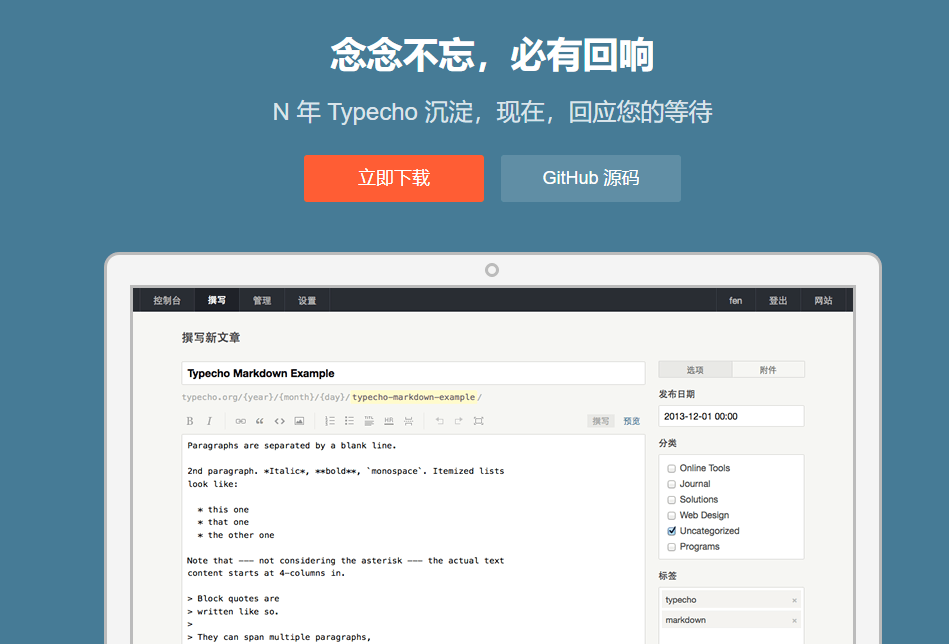Image resolution: width=949 pixels, height=644 pixels.
Task: Select the 撰写 editor mode tab
Action: (x=600, y=421)
